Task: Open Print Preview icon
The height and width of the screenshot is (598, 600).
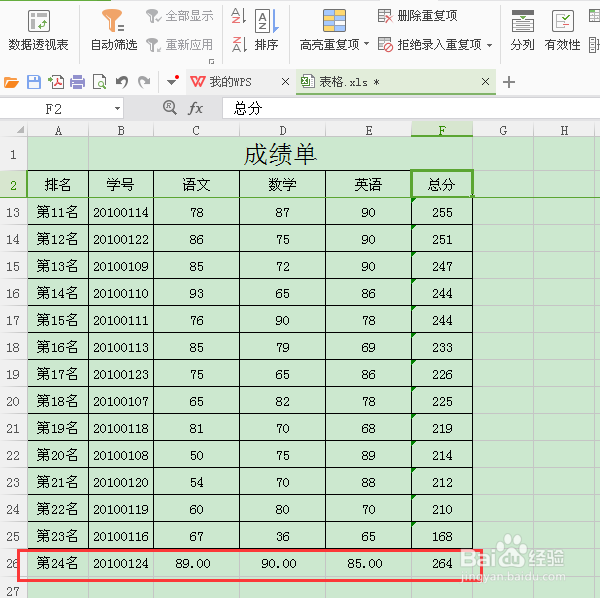Action: point(99,82)
